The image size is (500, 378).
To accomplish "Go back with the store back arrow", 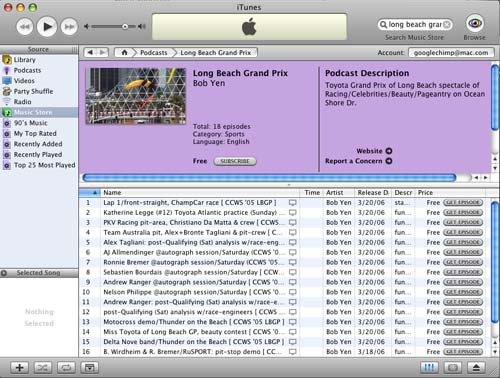I will coord(90,52).
